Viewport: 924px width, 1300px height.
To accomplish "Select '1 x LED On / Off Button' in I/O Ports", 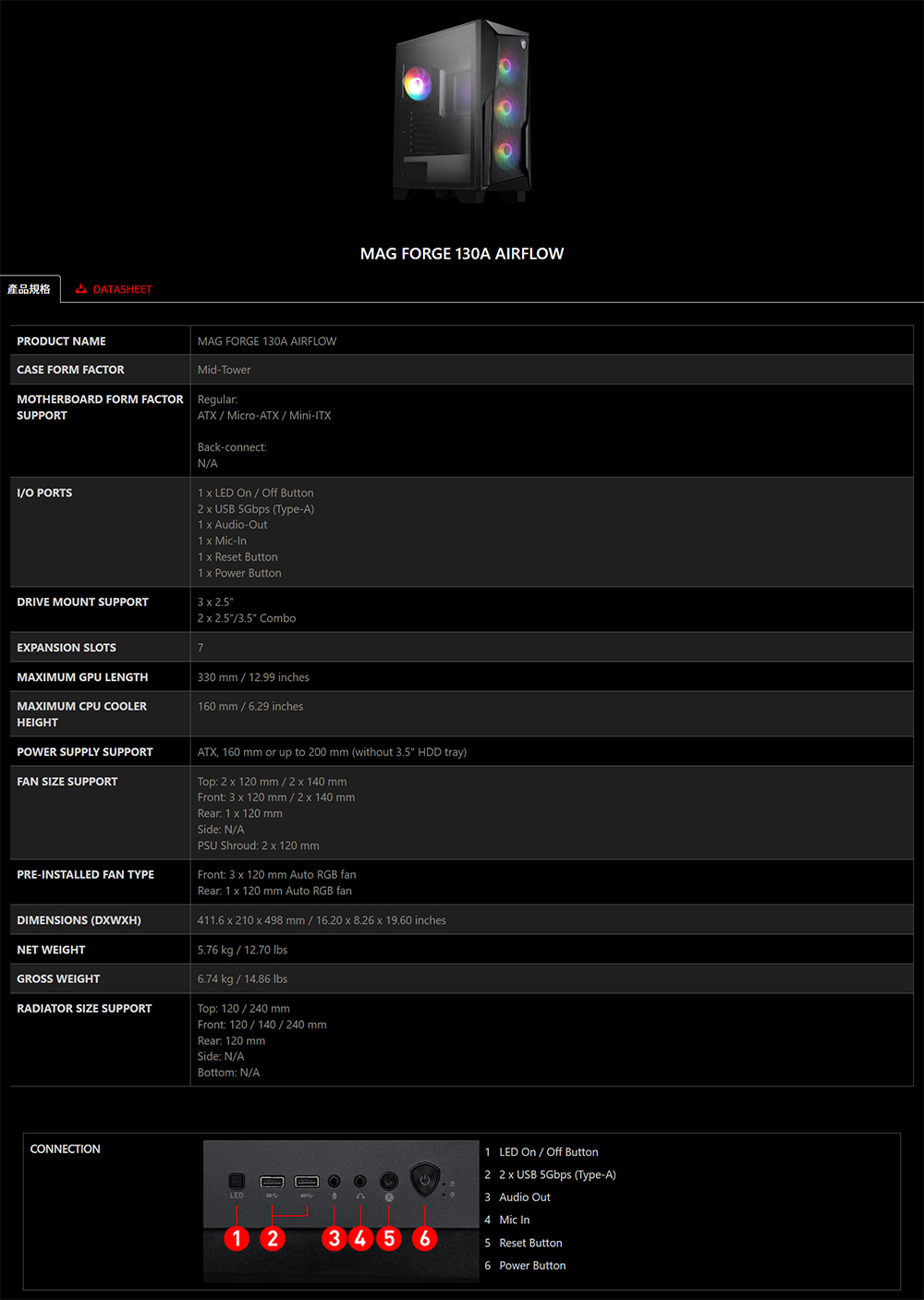I will point(255,492).
